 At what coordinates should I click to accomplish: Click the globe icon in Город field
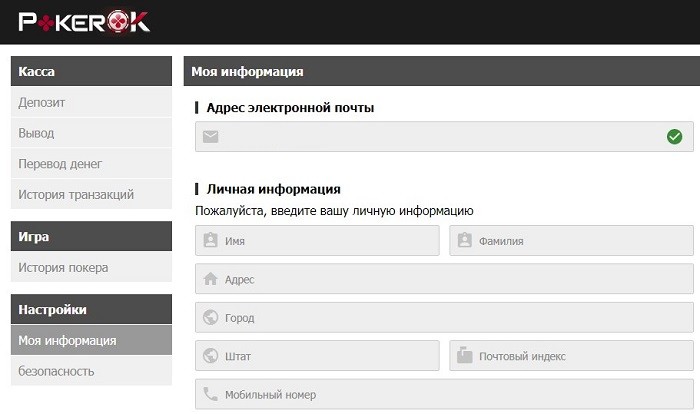[x=210, y=318]
